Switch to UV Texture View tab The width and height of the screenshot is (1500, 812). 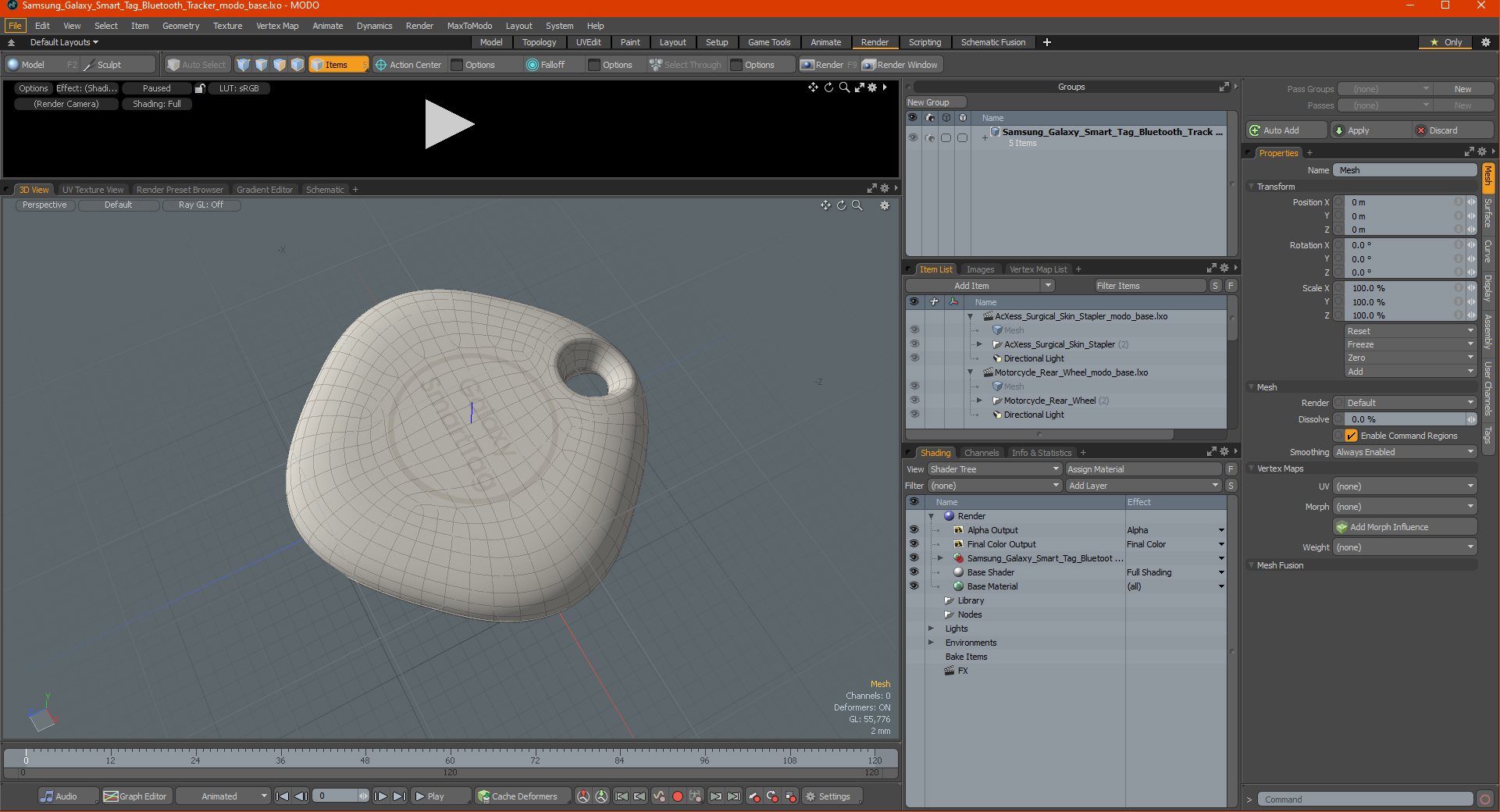93,190
